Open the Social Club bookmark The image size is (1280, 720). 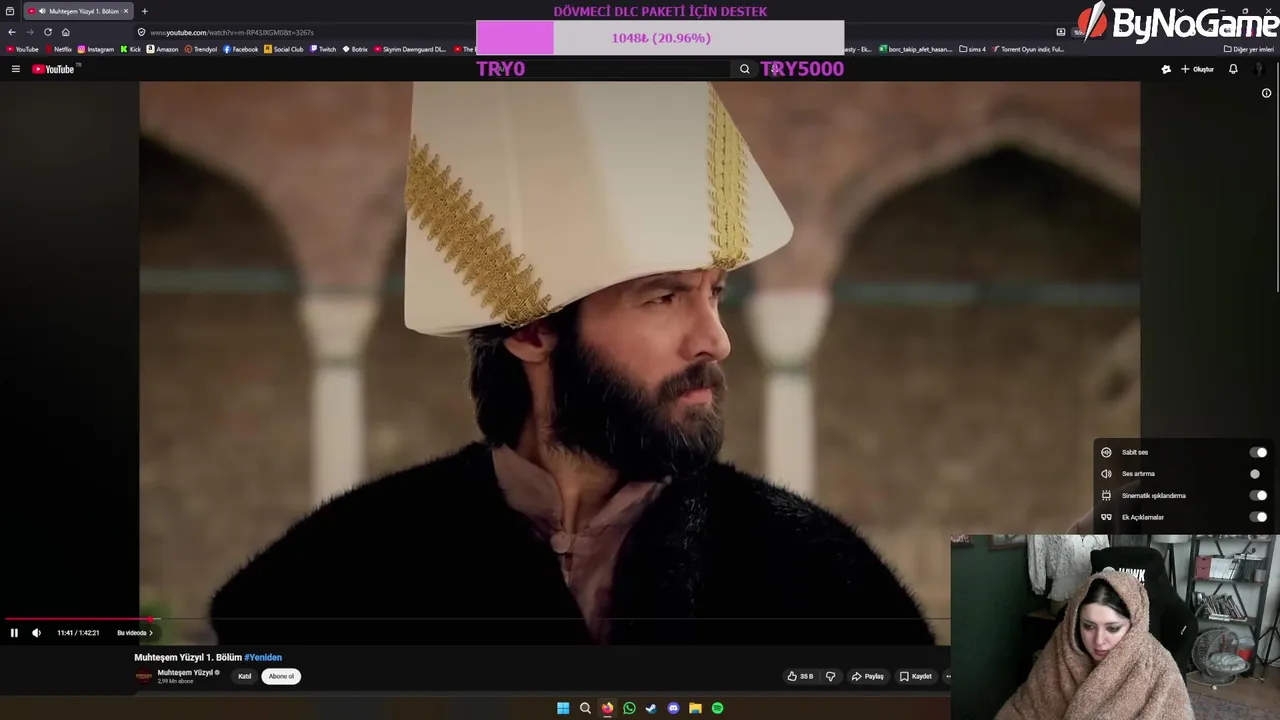284,49
